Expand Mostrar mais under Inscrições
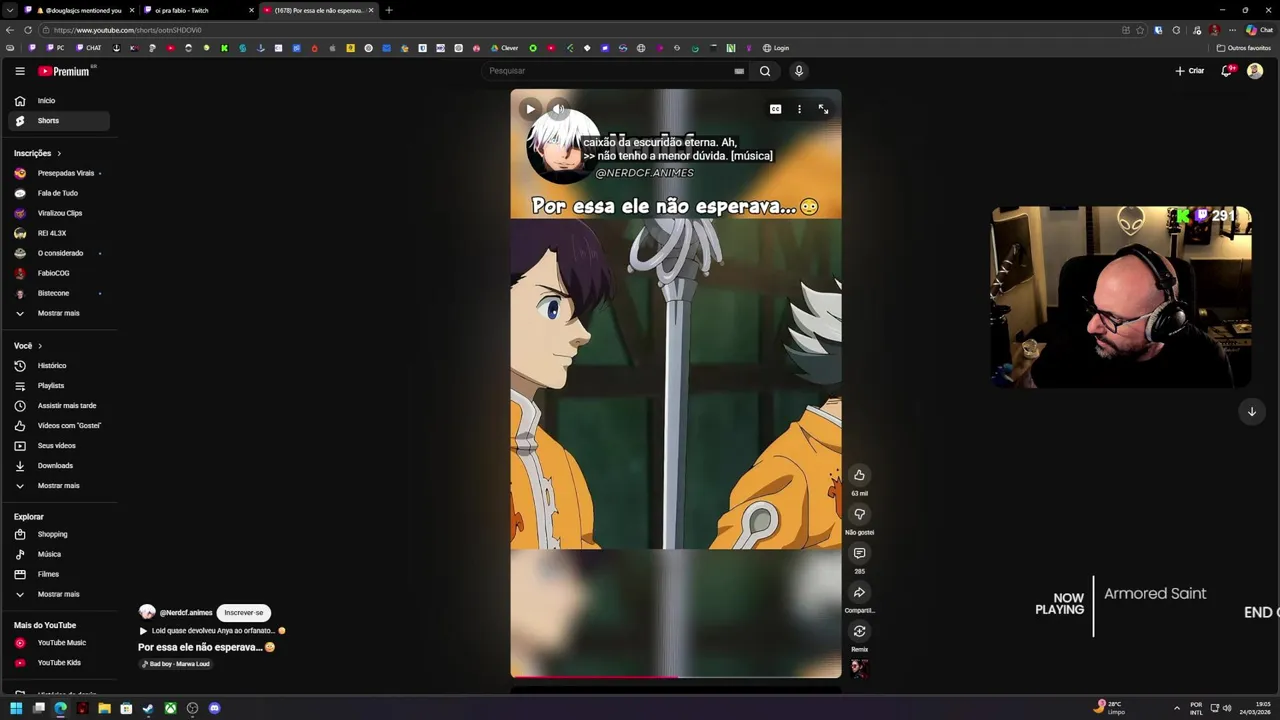Viewport: 1280px width, 720px height. pyautogui.click(x=58, y=313)
